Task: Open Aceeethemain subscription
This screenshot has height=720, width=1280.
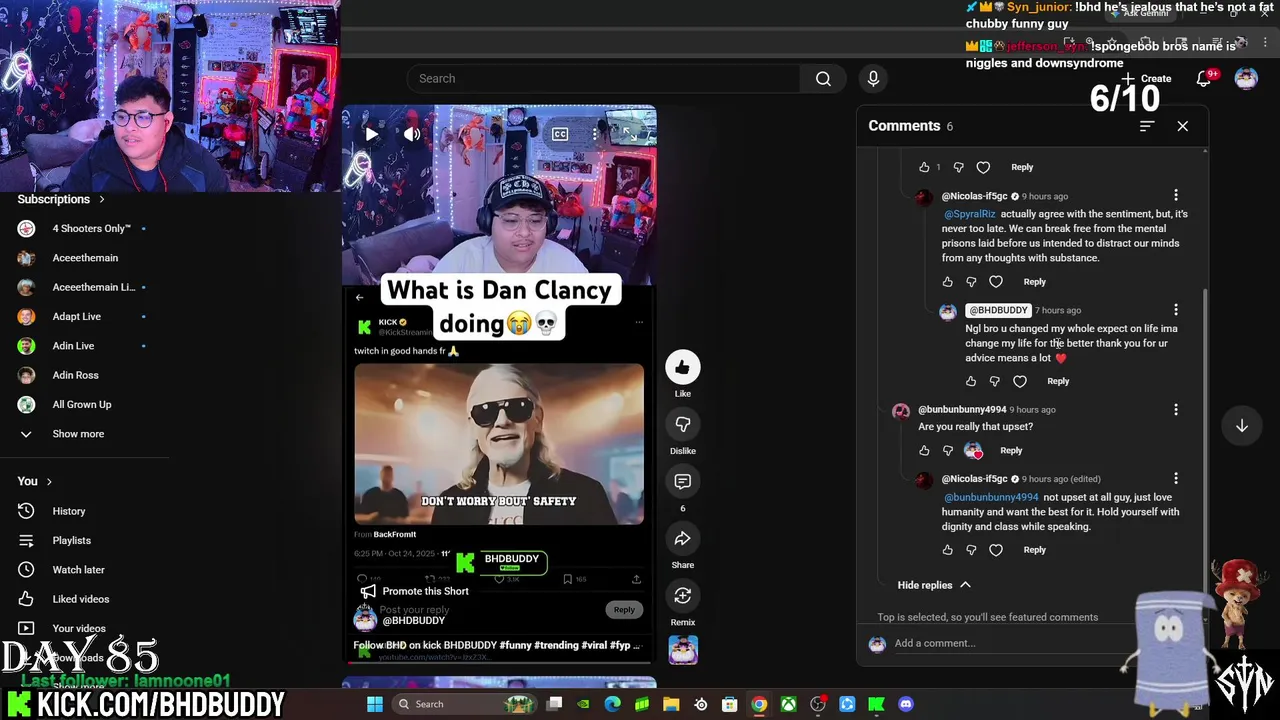Action: 85,258
